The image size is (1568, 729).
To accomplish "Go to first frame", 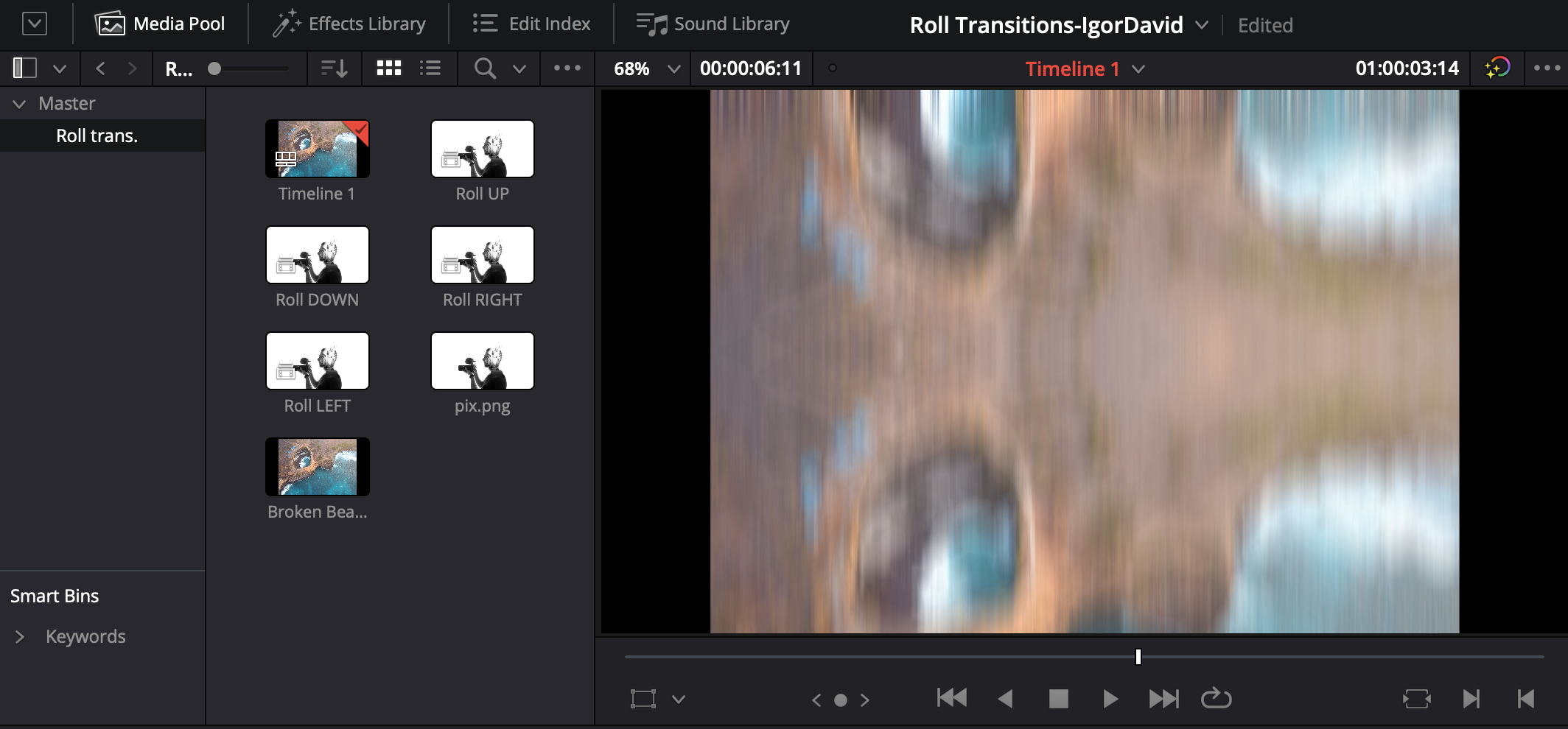I will click(952, 698).
